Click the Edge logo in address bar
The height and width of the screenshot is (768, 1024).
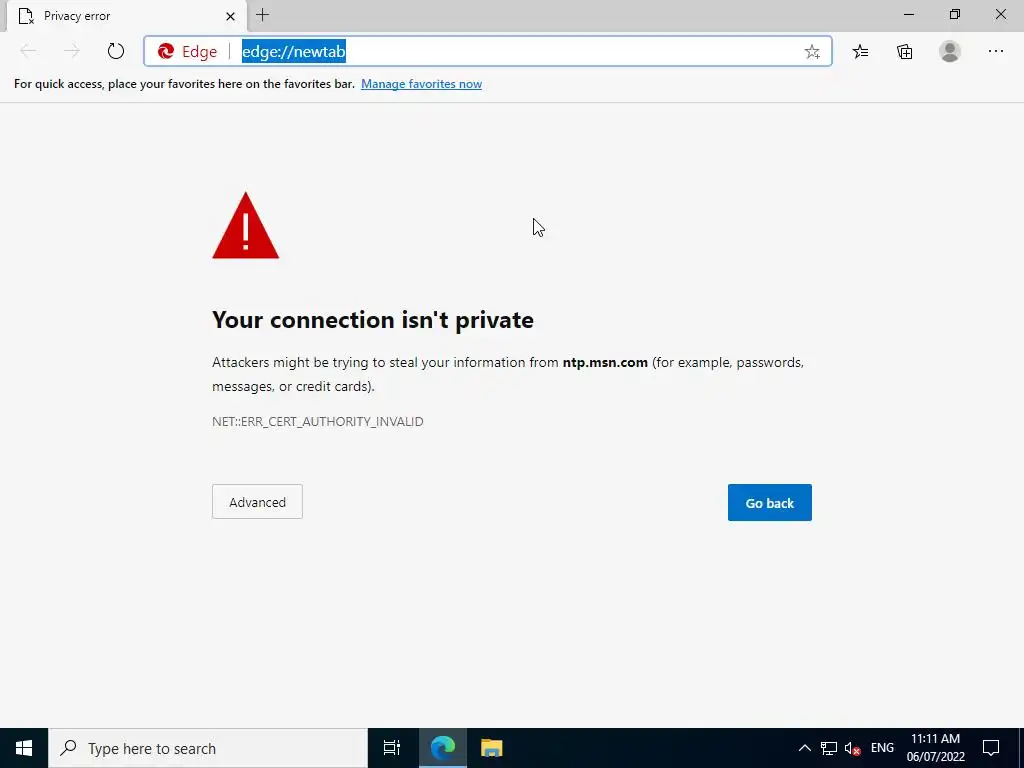166,51
